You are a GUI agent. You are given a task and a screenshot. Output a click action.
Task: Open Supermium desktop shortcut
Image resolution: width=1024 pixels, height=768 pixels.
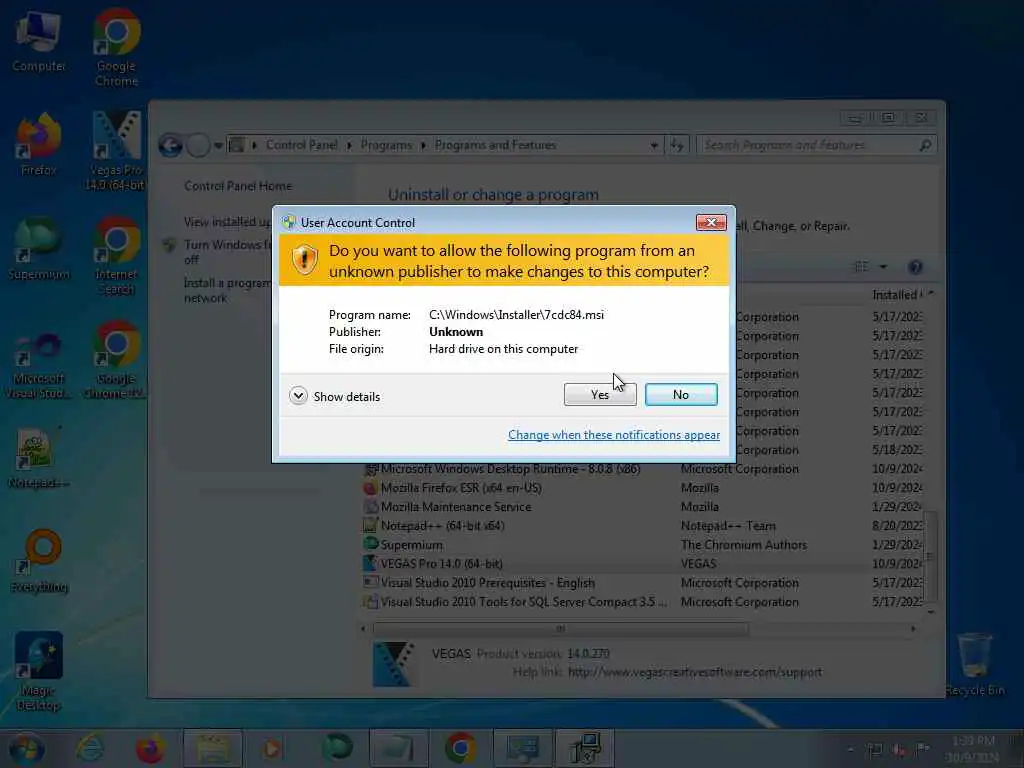click(x=39, y=249)
